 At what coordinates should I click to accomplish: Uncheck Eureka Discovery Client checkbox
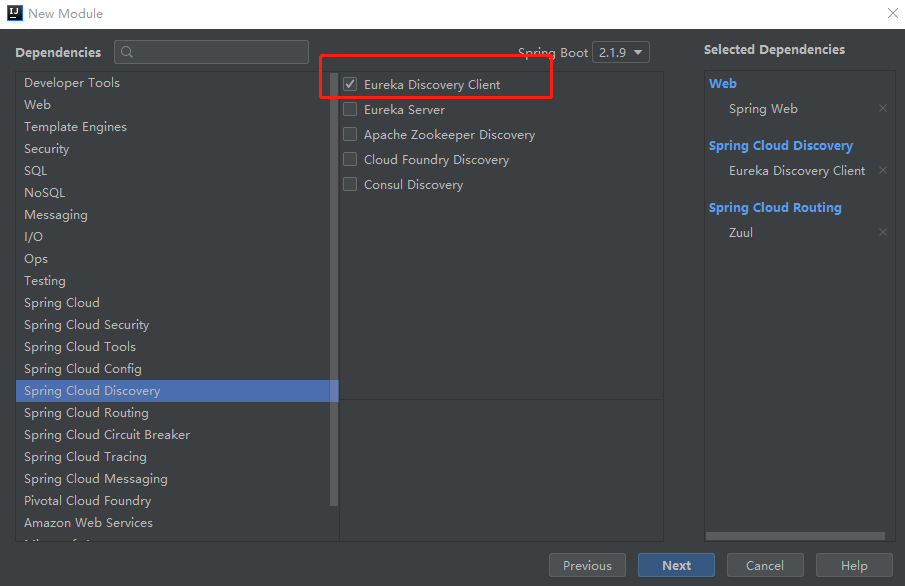[x=350, y=85]
